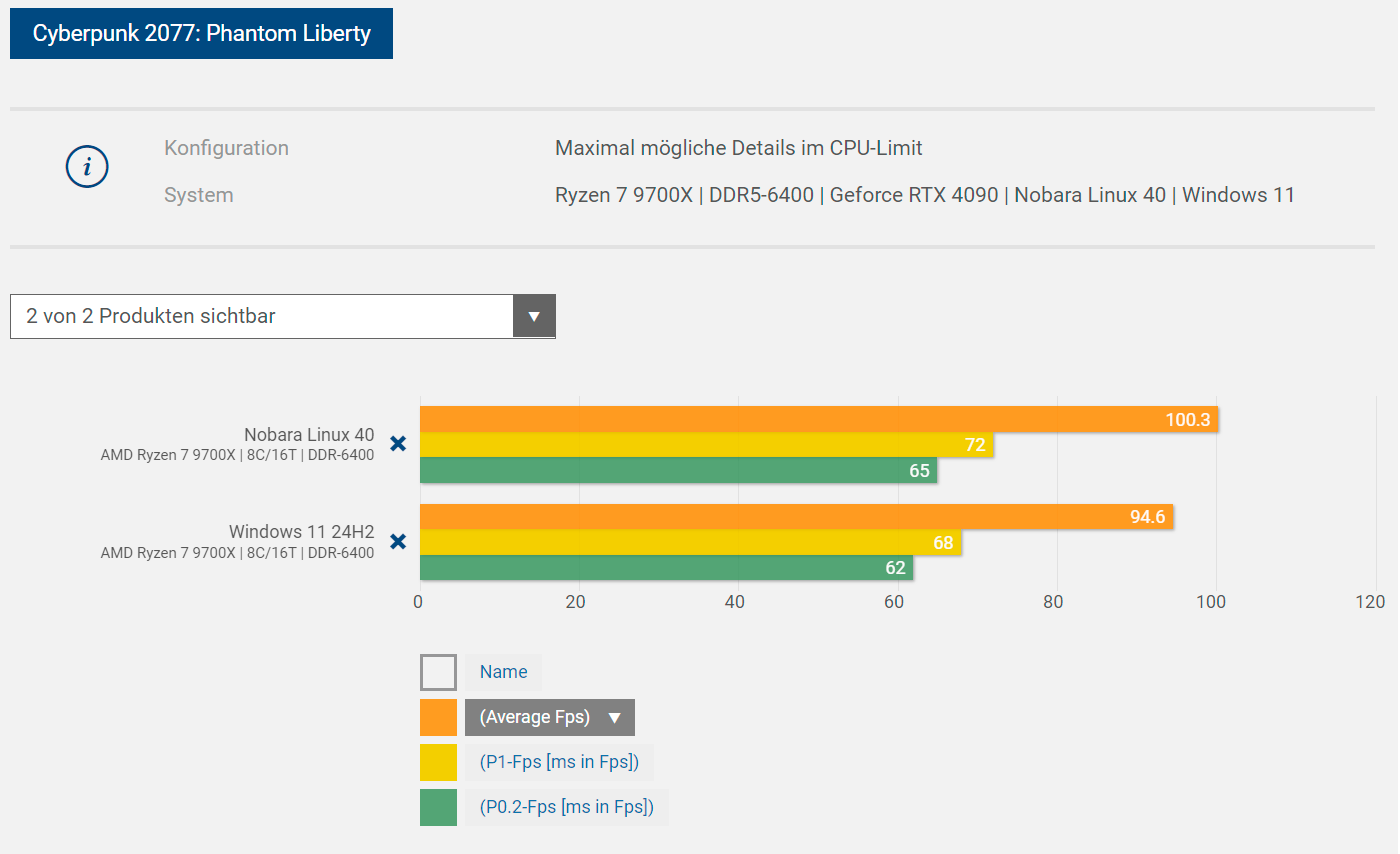Toggle the Name legend checkbox
Screen dimensions: 1400x854
click(438, 672)
